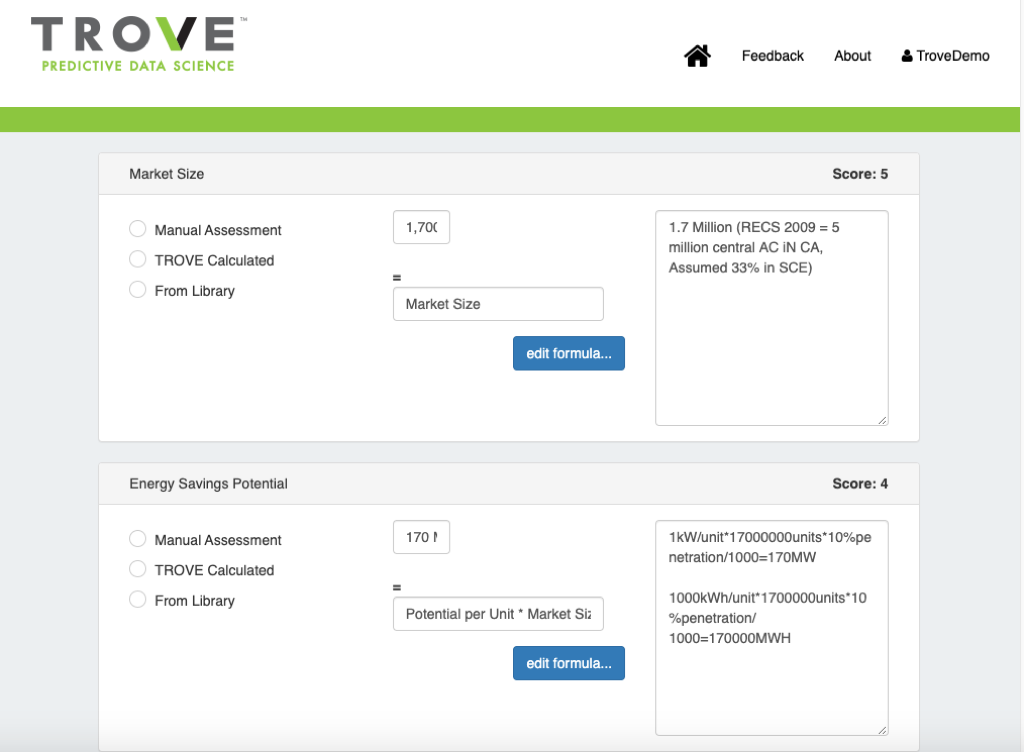Image resolution: width=1024 pixels, height=752 pixels.
Task: Open the Feedback page
Action: coord(772,56)
